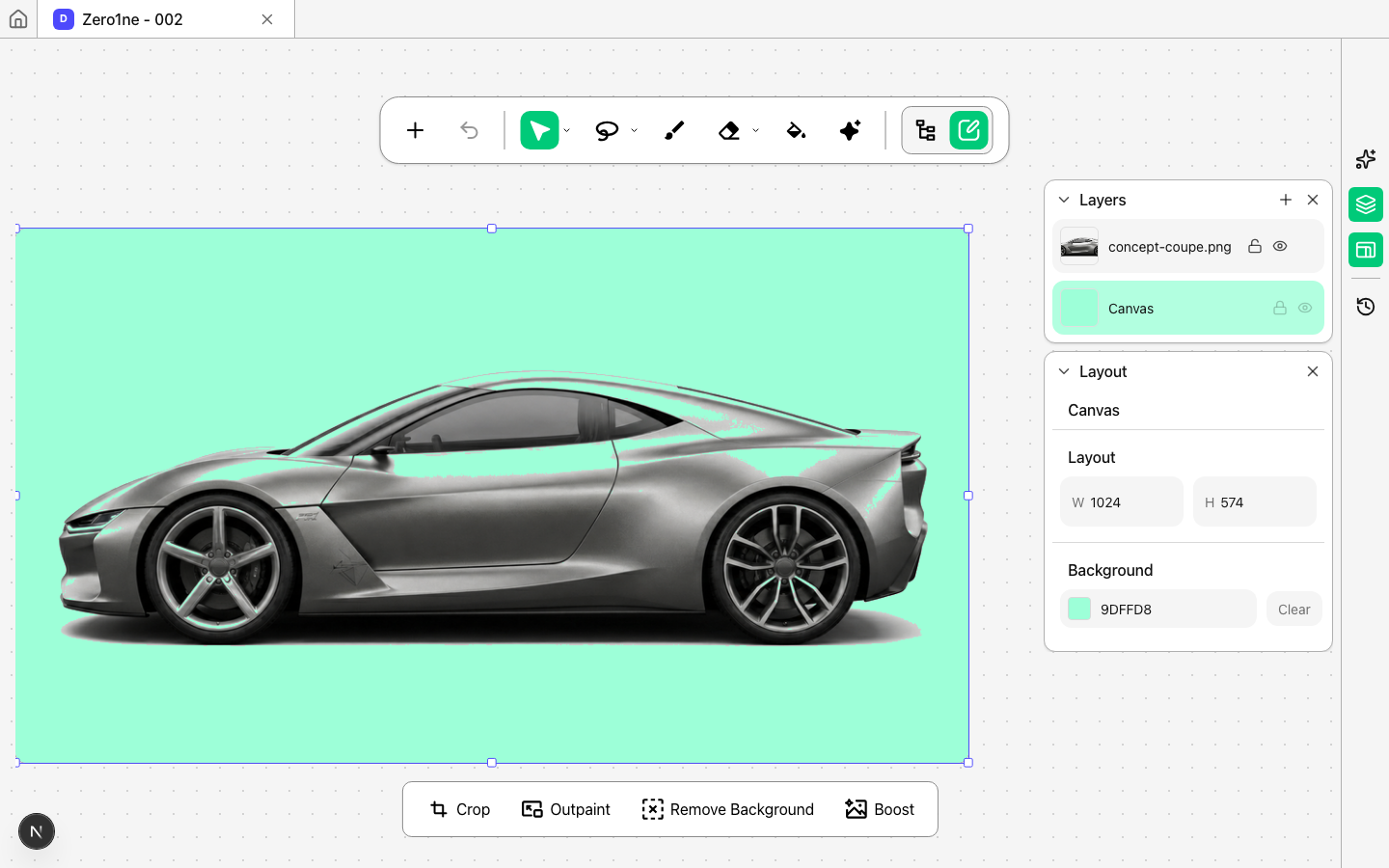Click the Layout panel title
Screen dimensions: 1389x868
click(1103, 371)
